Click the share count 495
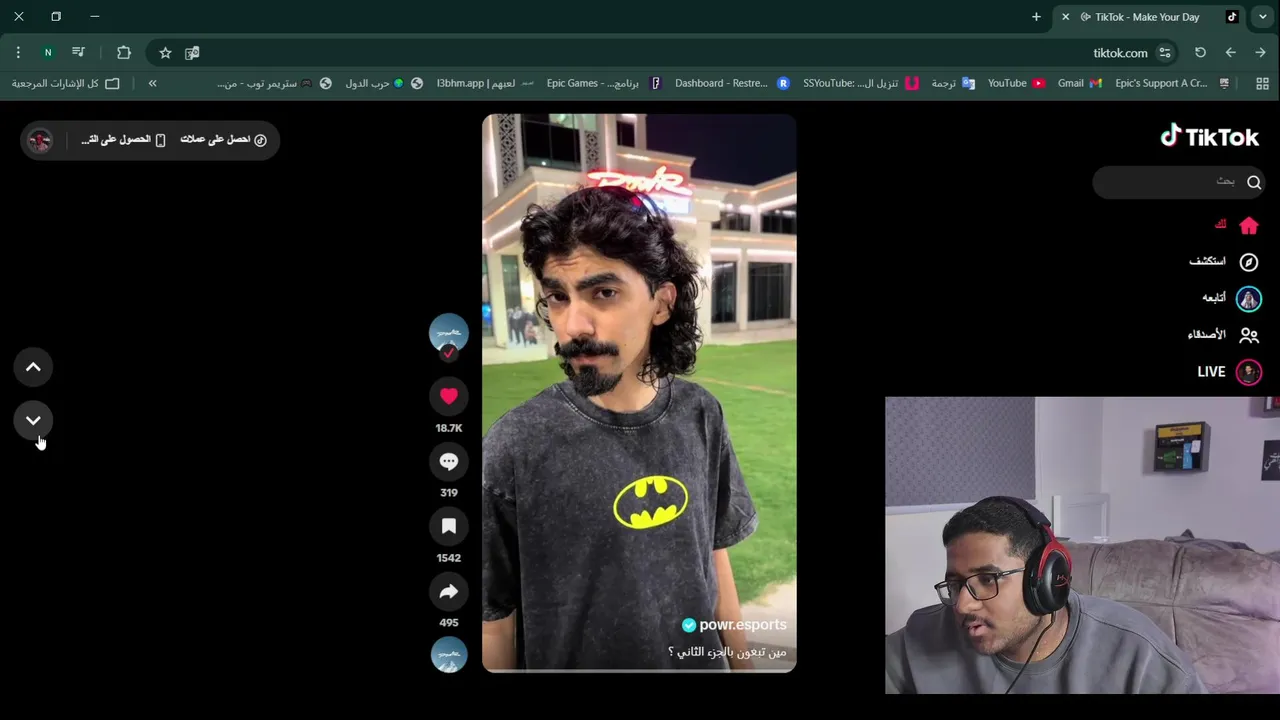The image size is (1280, 720). point(449,623)
